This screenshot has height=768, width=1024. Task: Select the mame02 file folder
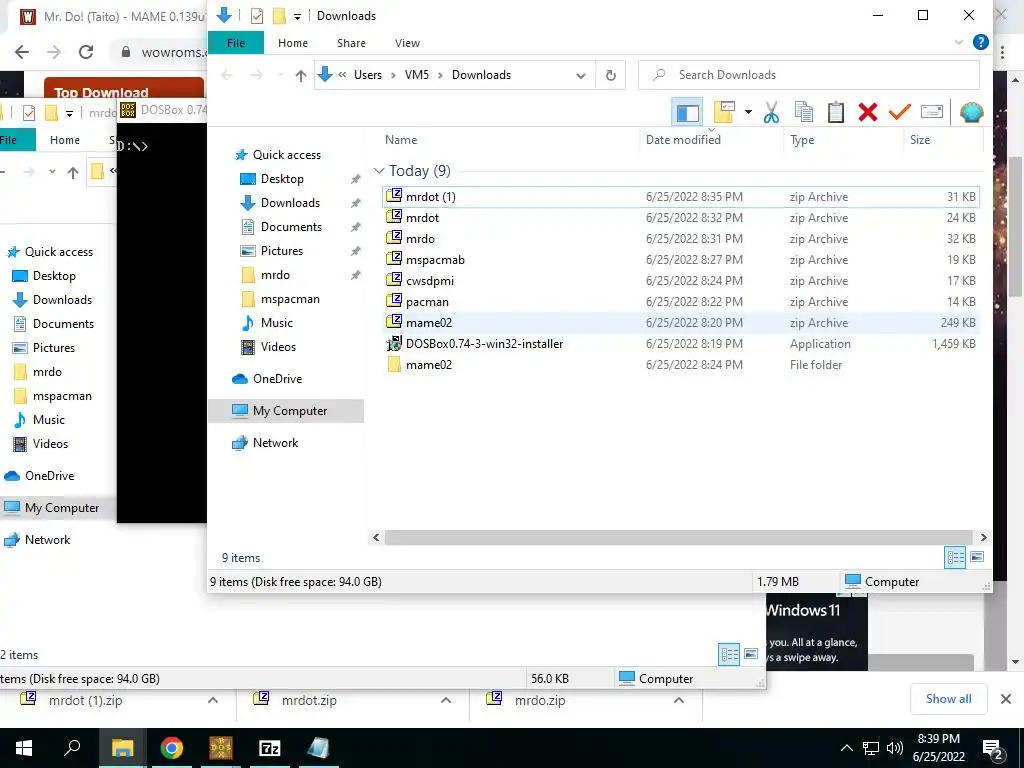pyautogui.click(x=680, y=364)
